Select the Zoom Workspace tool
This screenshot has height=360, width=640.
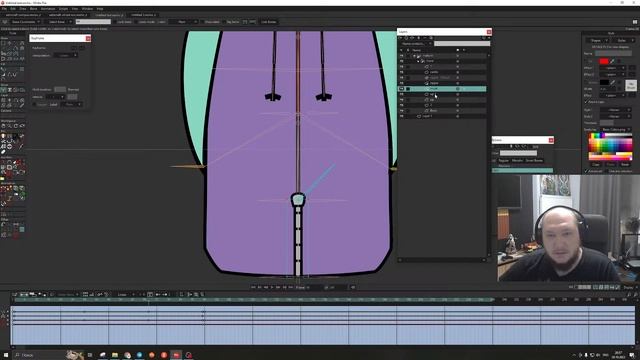pos(9,126)
